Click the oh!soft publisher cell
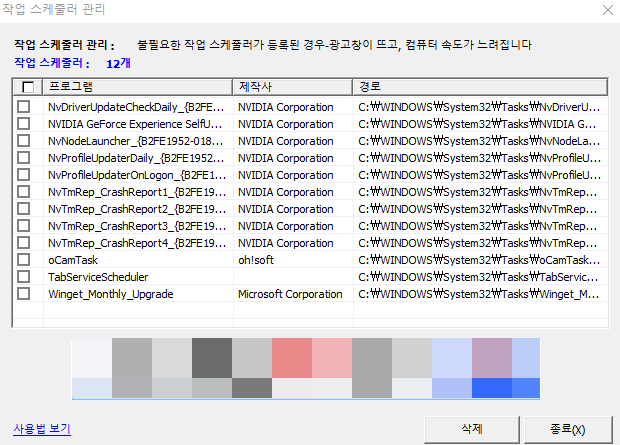620x445 pixels. [256, 260]
